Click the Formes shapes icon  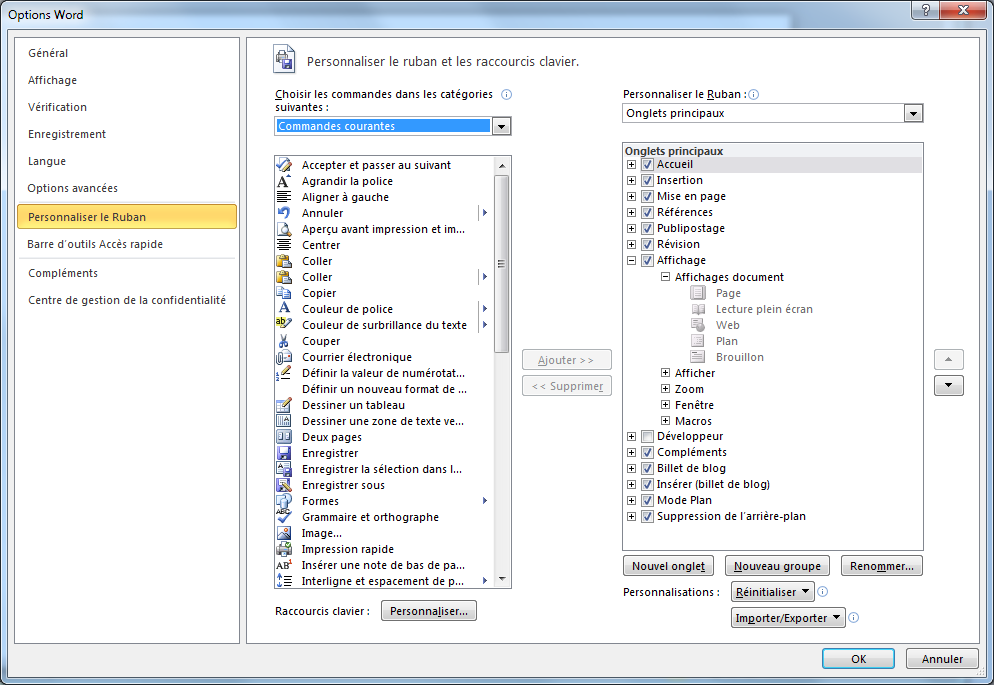284,501
